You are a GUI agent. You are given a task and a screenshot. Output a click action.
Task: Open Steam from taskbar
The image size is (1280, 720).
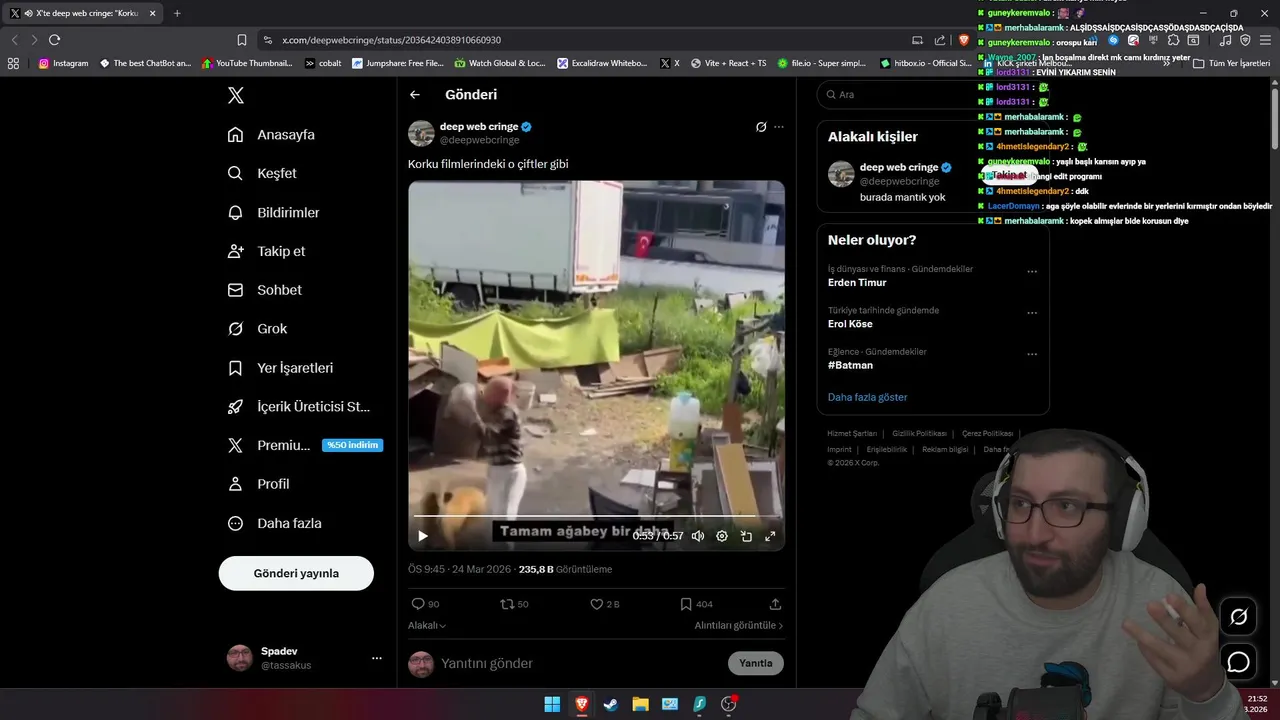(610, 704)
